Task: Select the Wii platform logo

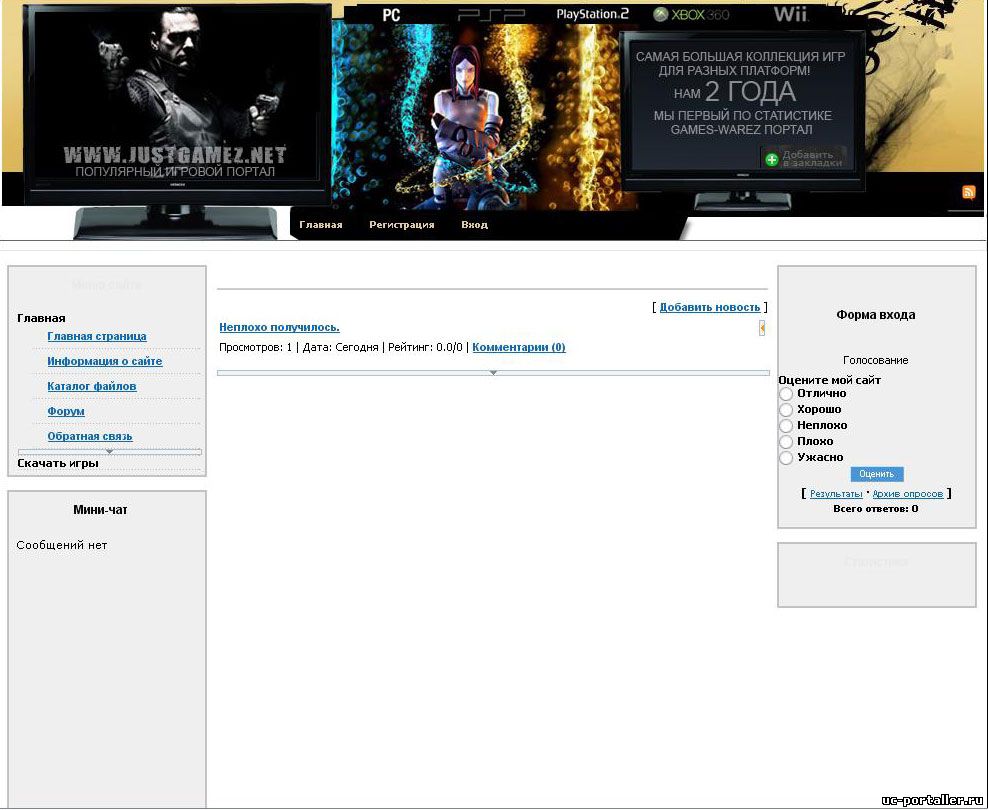Action: (790, 15)
